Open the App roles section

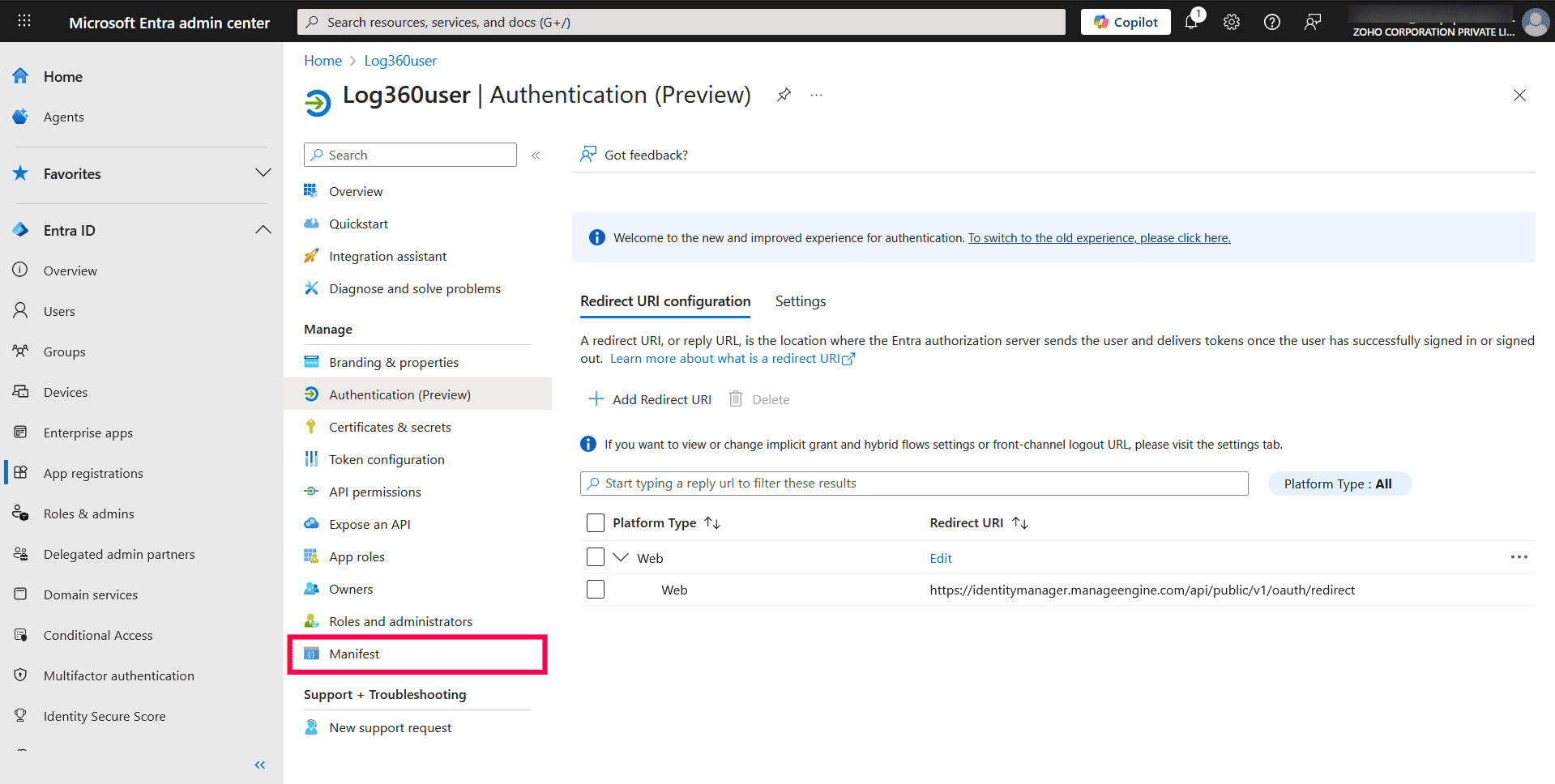pos(357,556)
